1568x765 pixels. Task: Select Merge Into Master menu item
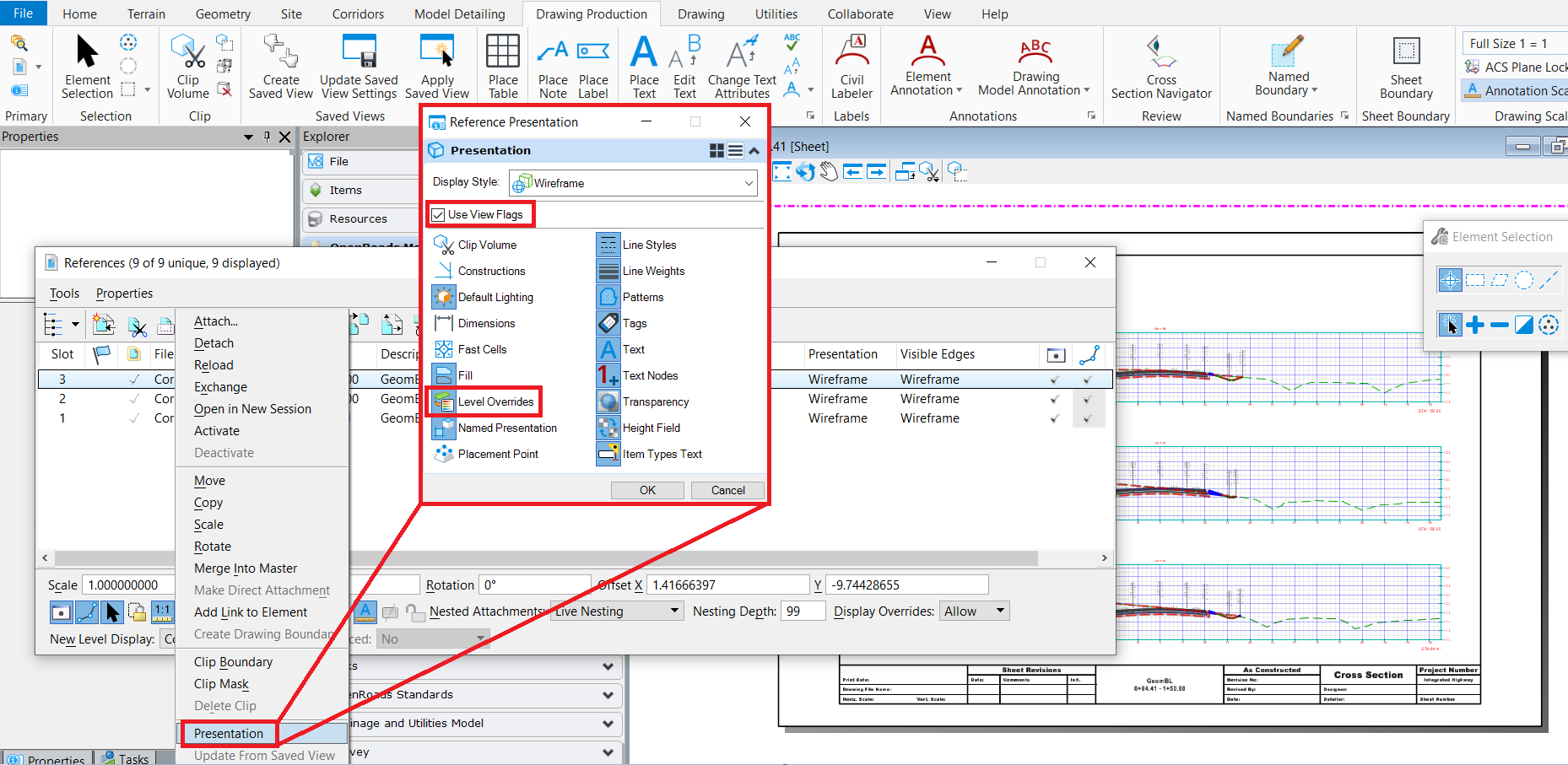point(246,568)
